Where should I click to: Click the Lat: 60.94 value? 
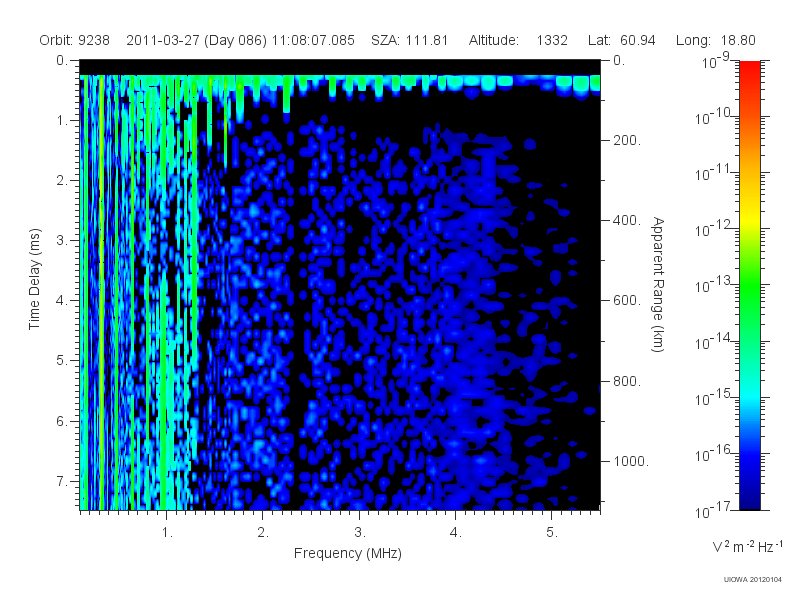point(621,40)
